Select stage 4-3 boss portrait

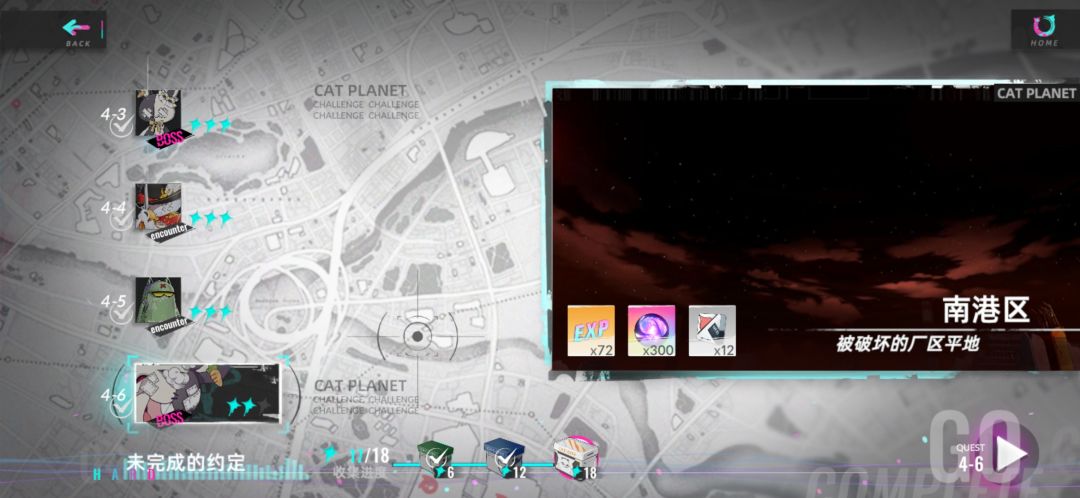[158, 113]
